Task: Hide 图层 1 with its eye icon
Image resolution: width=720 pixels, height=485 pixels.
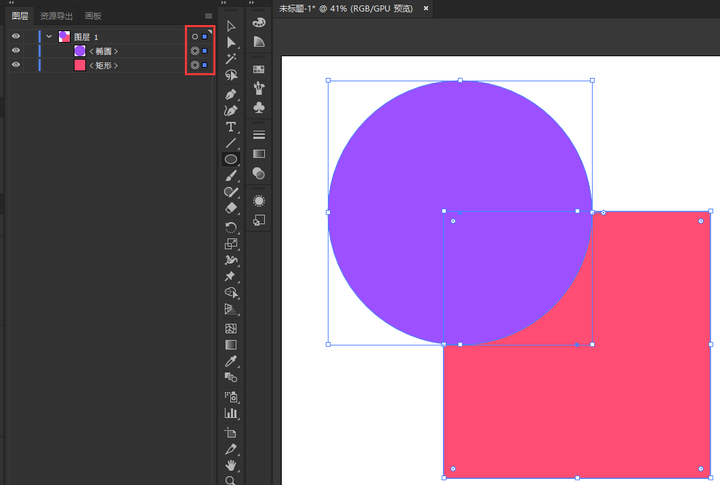Action: pos(16,36)
